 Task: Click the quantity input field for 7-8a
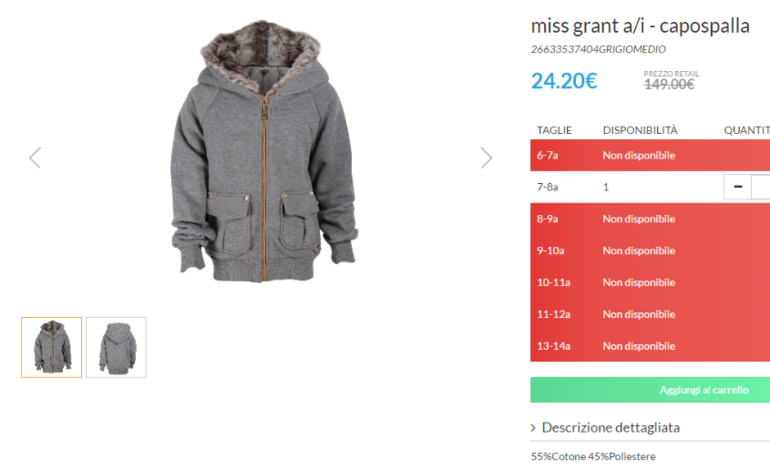tap(761, 187)
